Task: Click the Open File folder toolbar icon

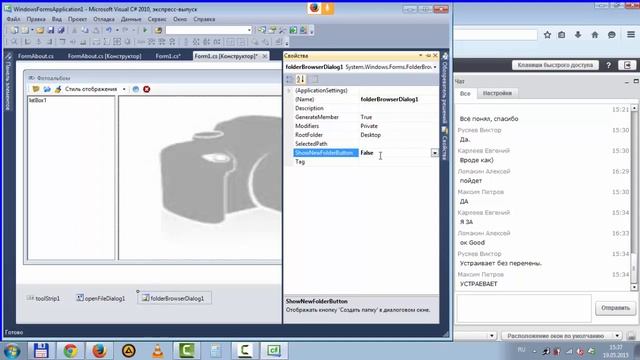Action: 40,30
